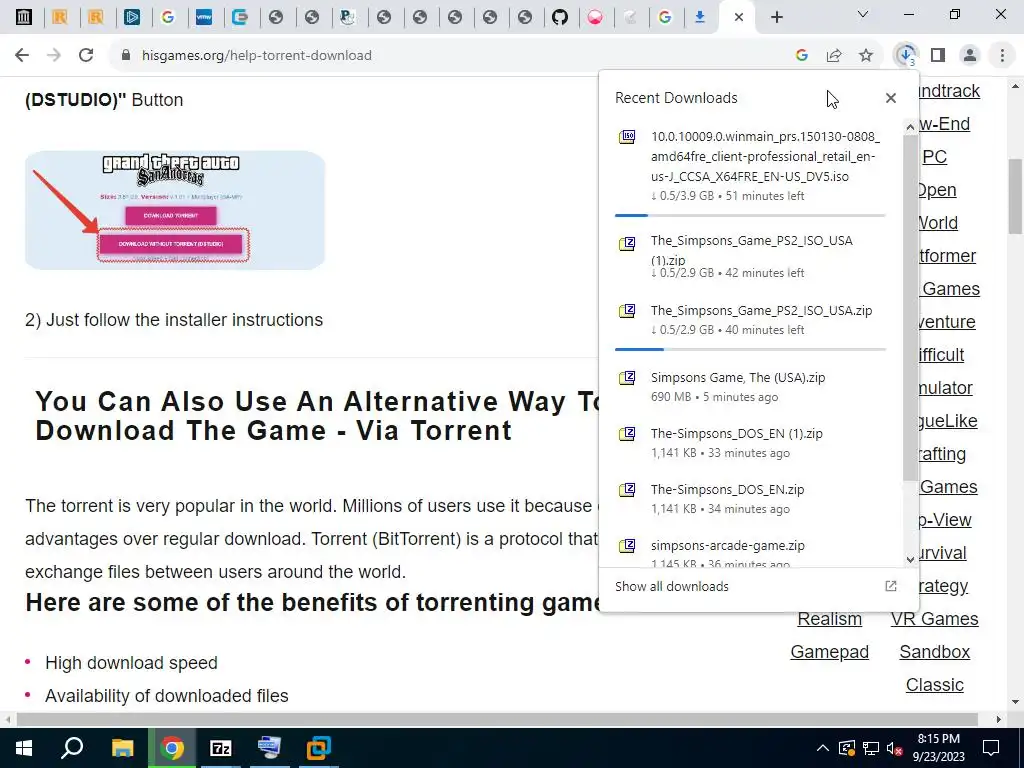The height and width of the screenshot is (768, 1024).
Task: Switch to the tab with blue download icon
Action: click(700, 18)
